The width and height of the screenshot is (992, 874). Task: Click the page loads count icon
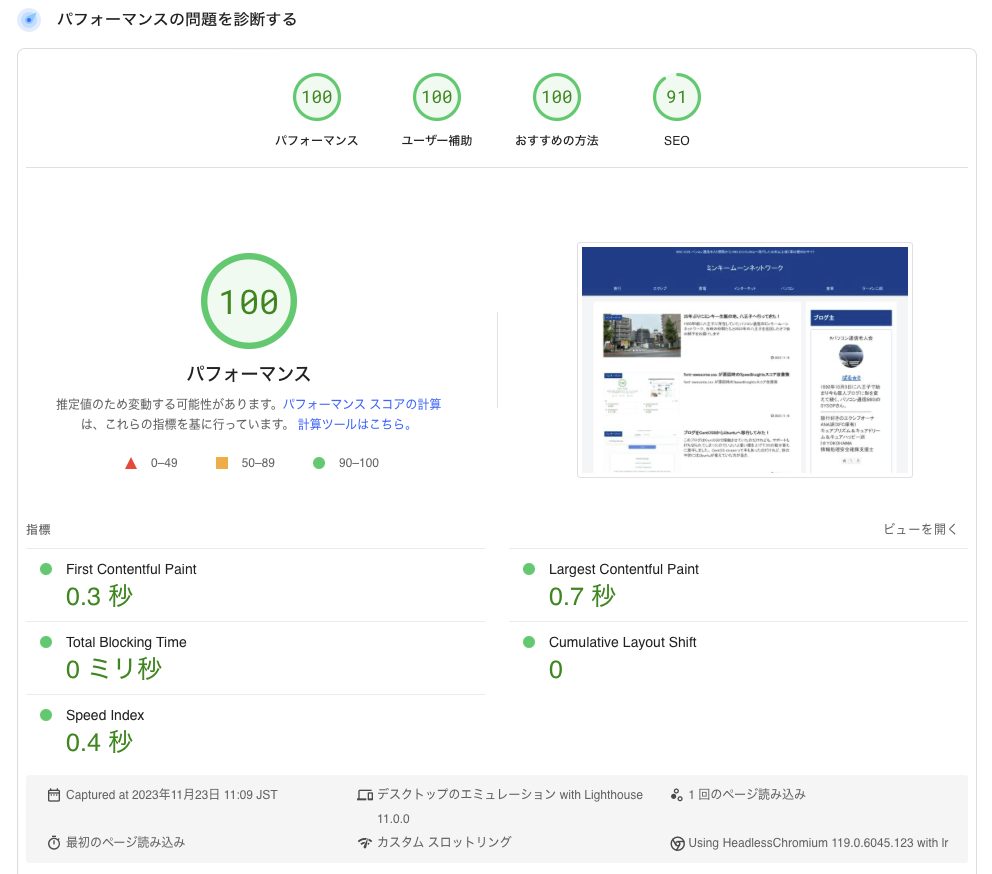[677, 795]
